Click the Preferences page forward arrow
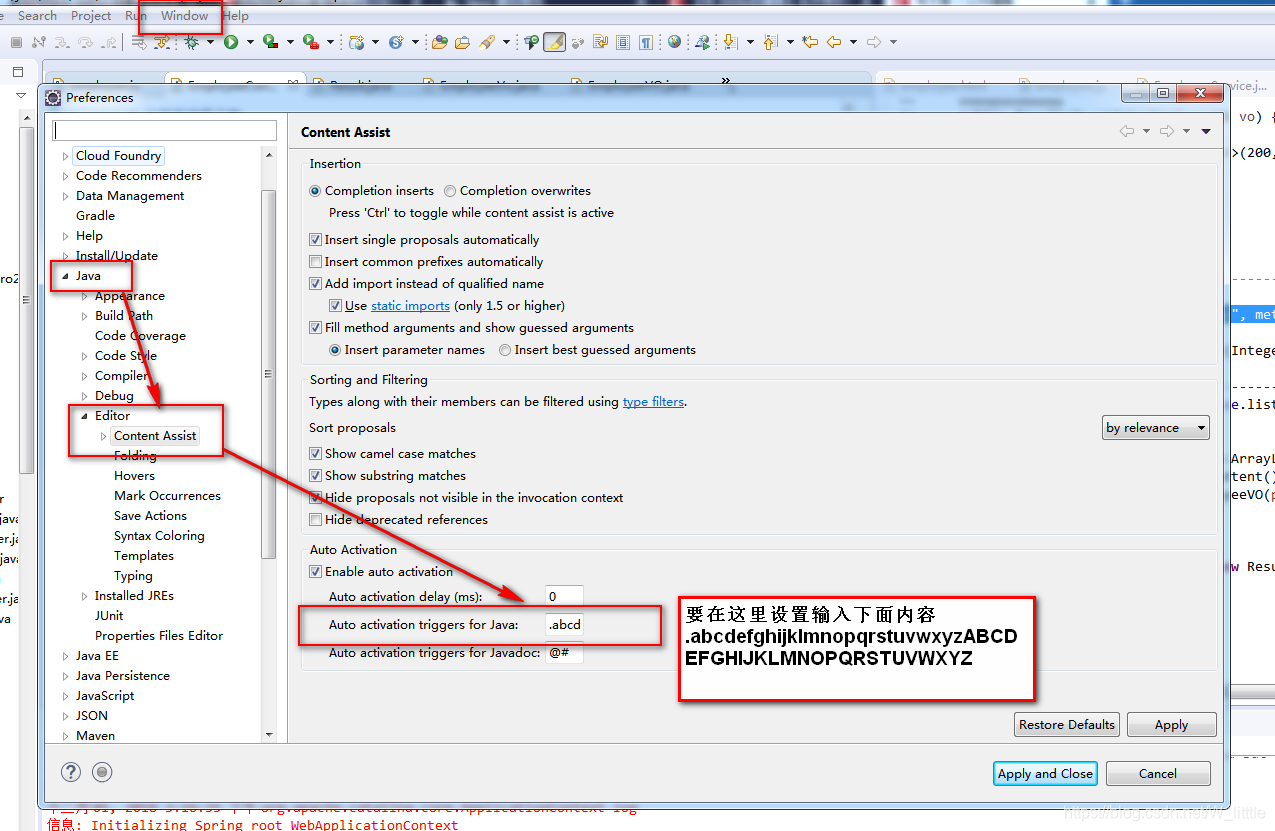The width and height of the screenshot is (1275, 831). [1166, 131]
